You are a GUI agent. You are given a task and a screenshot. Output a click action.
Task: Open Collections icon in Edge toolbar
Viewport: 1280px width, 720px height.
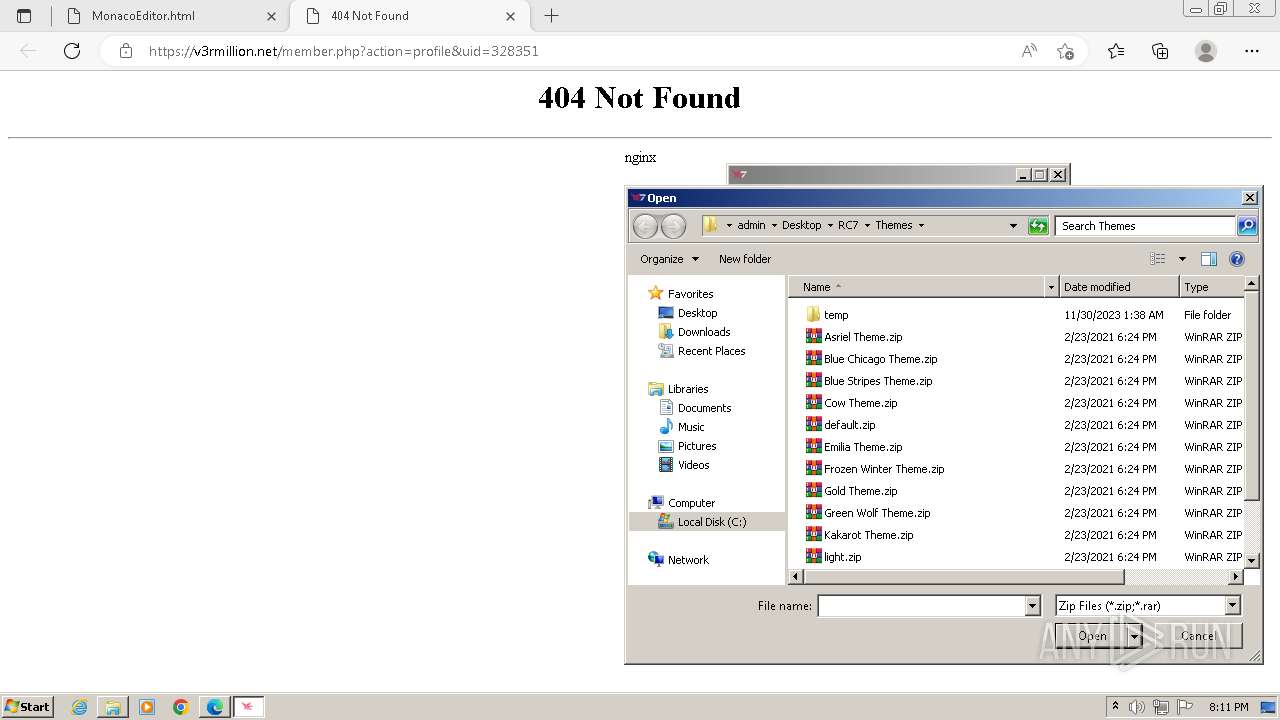click(1160, 51)
